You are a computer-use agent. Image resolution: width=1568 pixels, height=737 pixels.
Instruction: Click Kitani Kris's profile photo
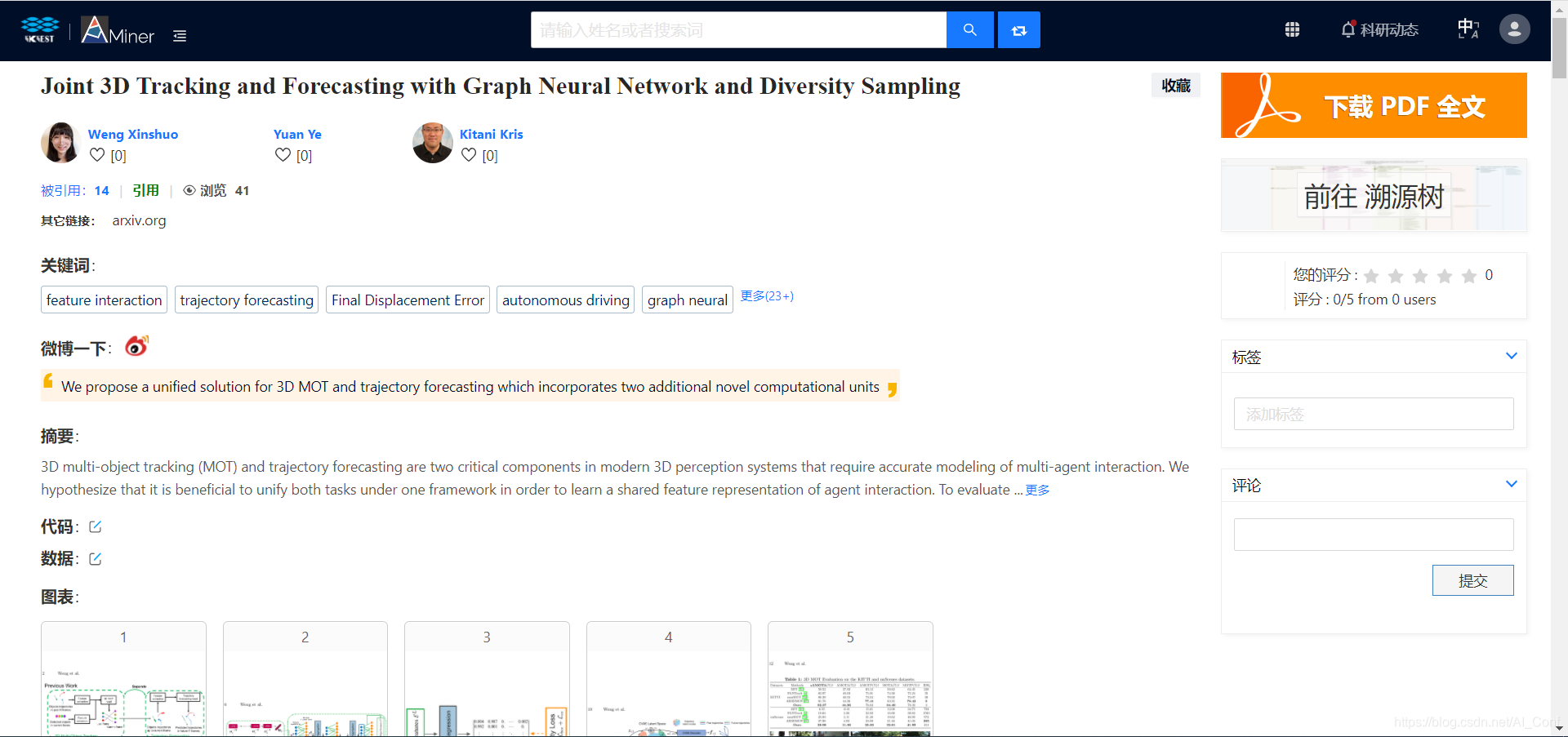(432, 143)
